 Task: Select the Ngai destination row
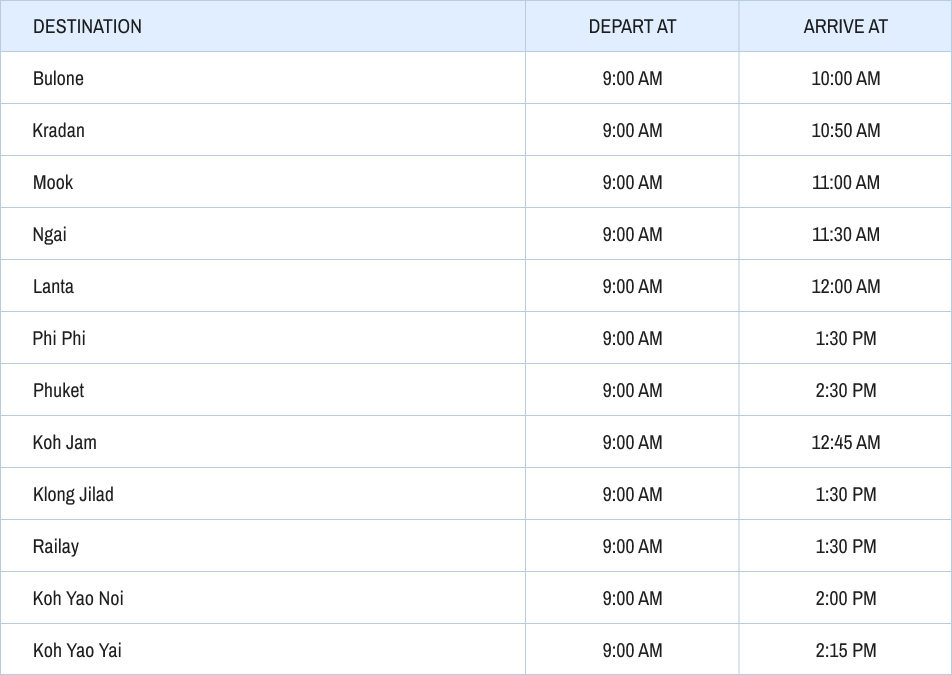476,234
